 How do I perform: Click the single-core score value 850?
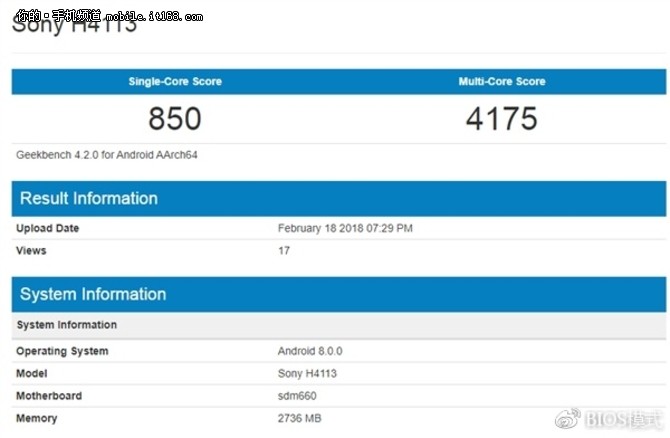click(x=175, y=118)
